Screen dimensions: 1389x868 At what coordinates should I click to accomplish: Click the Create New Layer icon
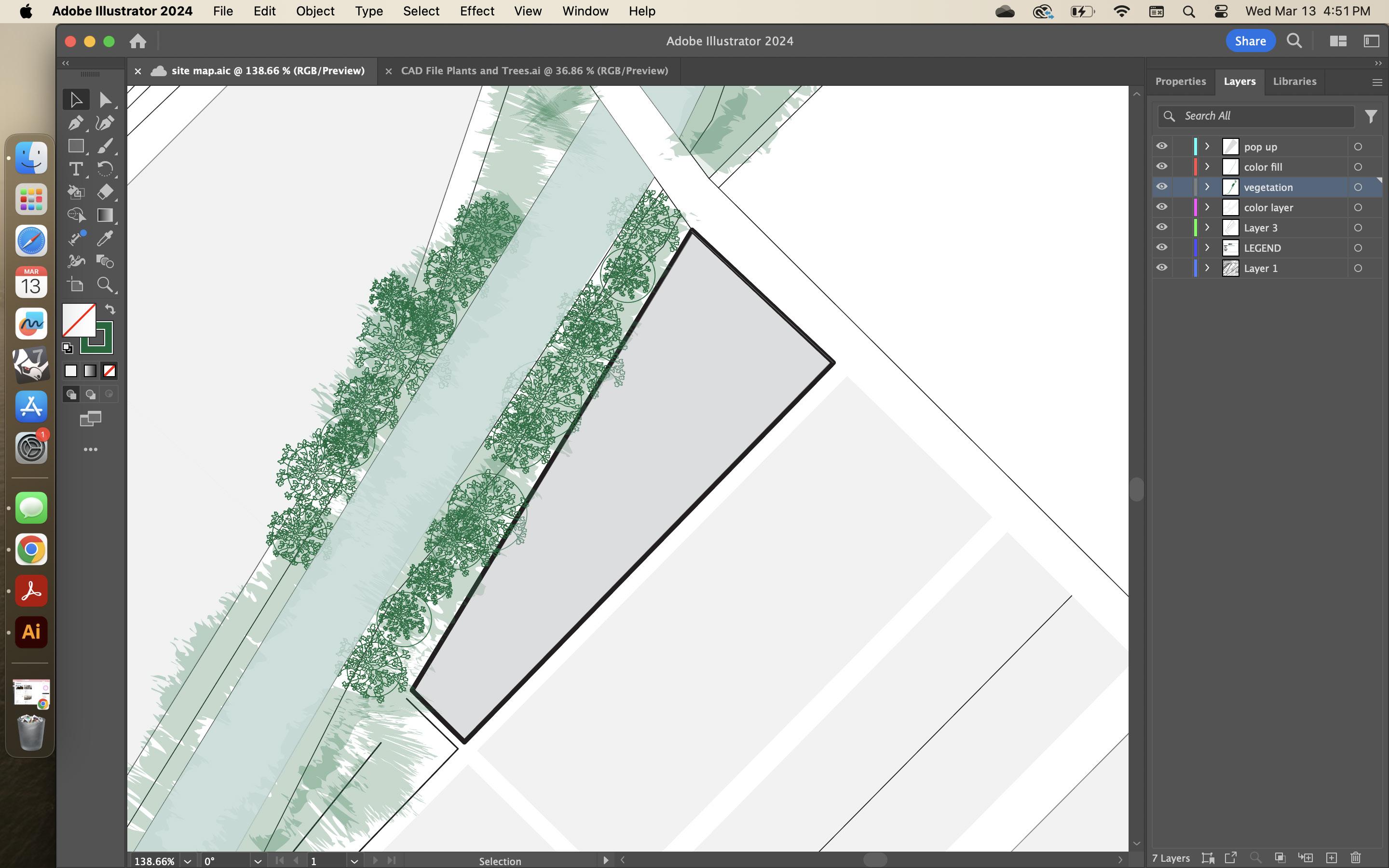point(1331,858)
